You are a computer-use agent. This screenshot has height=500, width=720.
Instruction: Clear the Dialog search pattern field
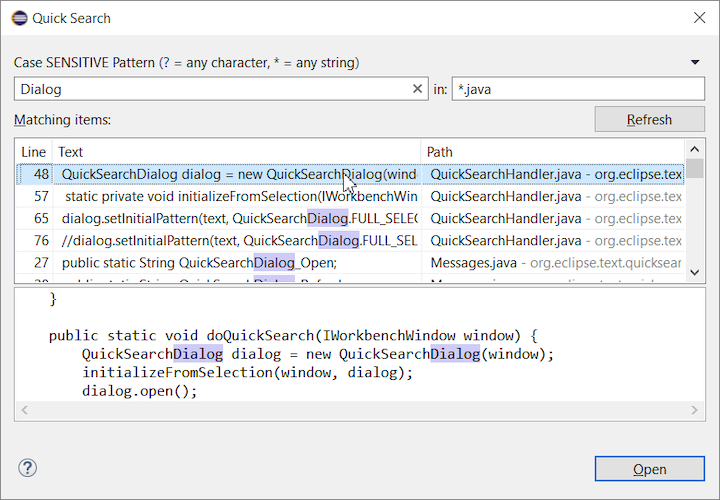coord(418,89)
